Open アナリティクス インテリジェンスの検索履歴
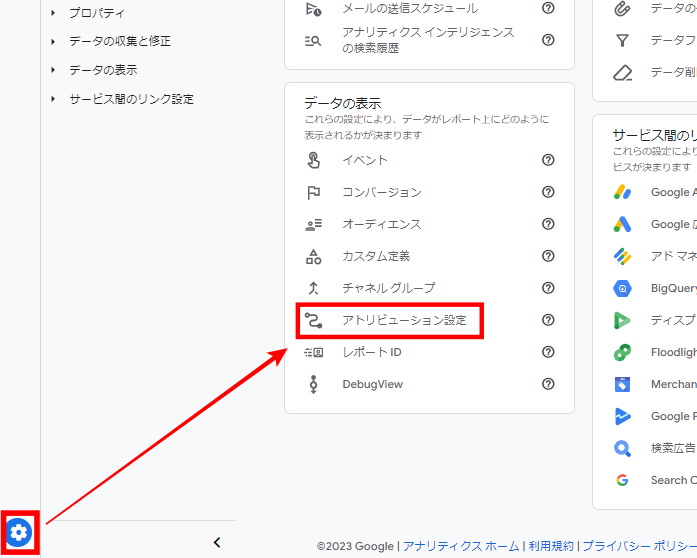Screen dimensions: 697x558 point(428,40)
